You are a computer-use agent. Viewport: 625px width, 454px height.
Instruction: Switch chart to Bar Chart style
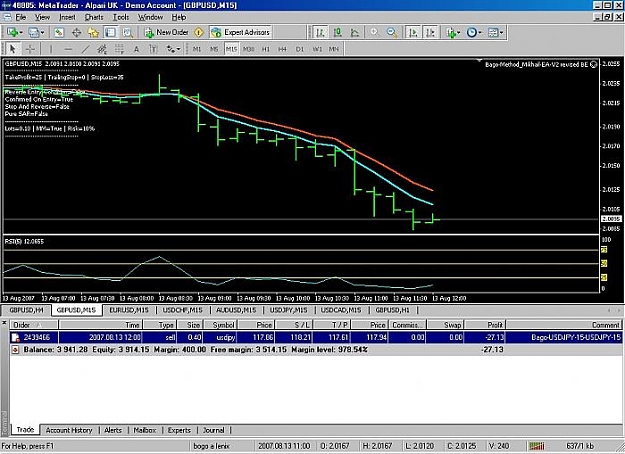(x=320, y=32)
